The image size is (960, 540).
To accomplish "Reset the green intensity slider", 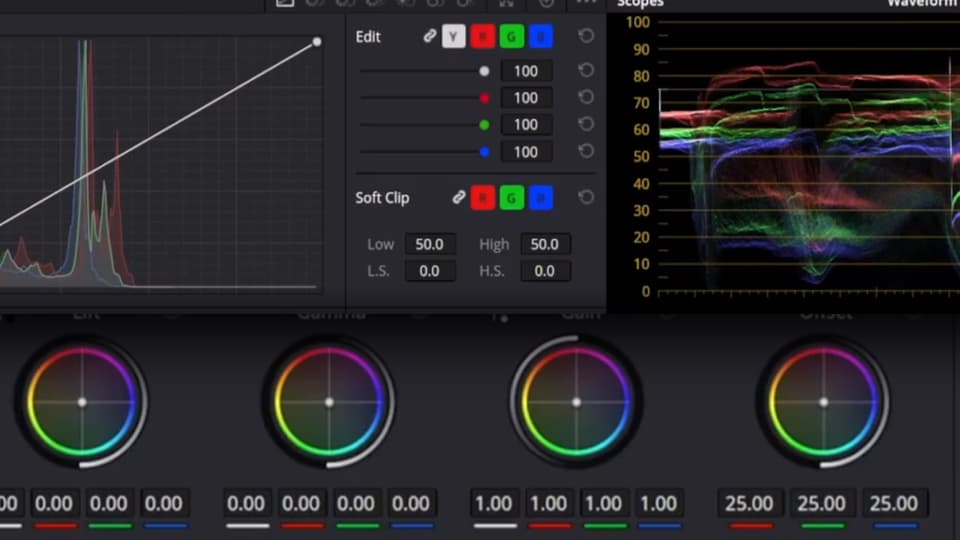I will tap(586, 124).
